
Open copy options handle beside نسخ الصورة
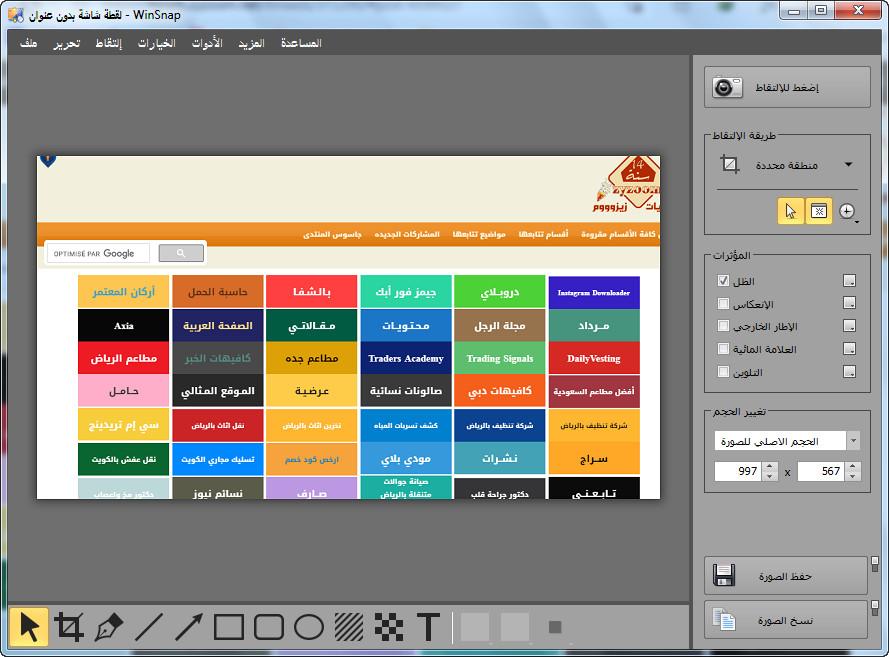[x=875, y=608]
